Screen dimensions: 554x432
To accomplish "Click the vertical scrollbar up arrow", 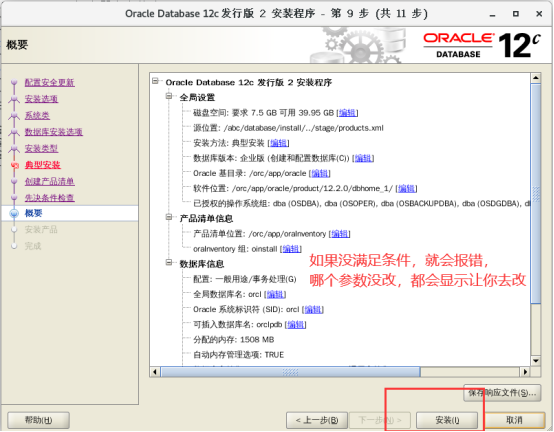I will 536,78.
